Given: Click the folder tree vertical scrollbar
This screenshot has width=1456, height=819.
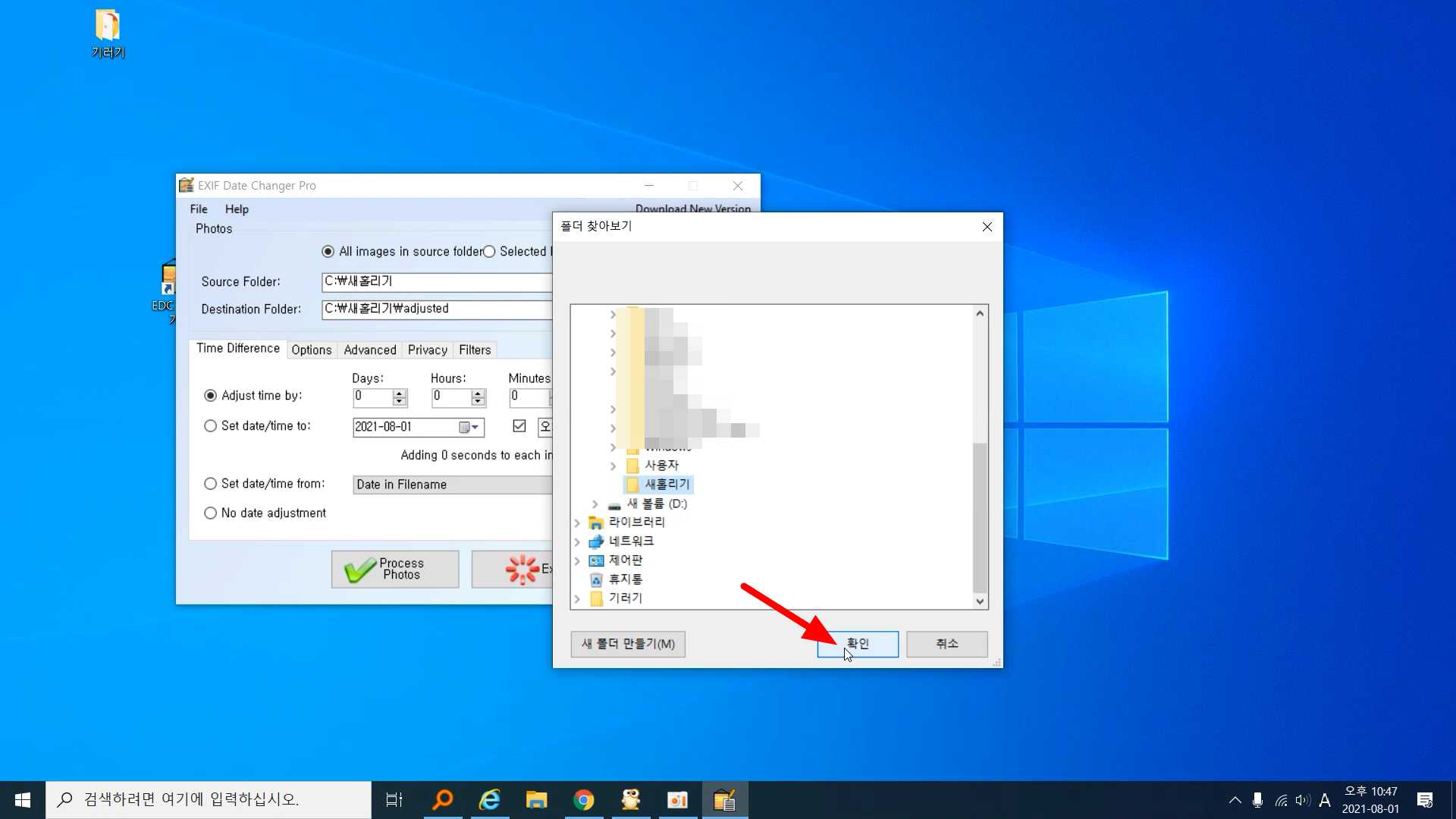Looking at the screenshot, I should click(980, 516).
